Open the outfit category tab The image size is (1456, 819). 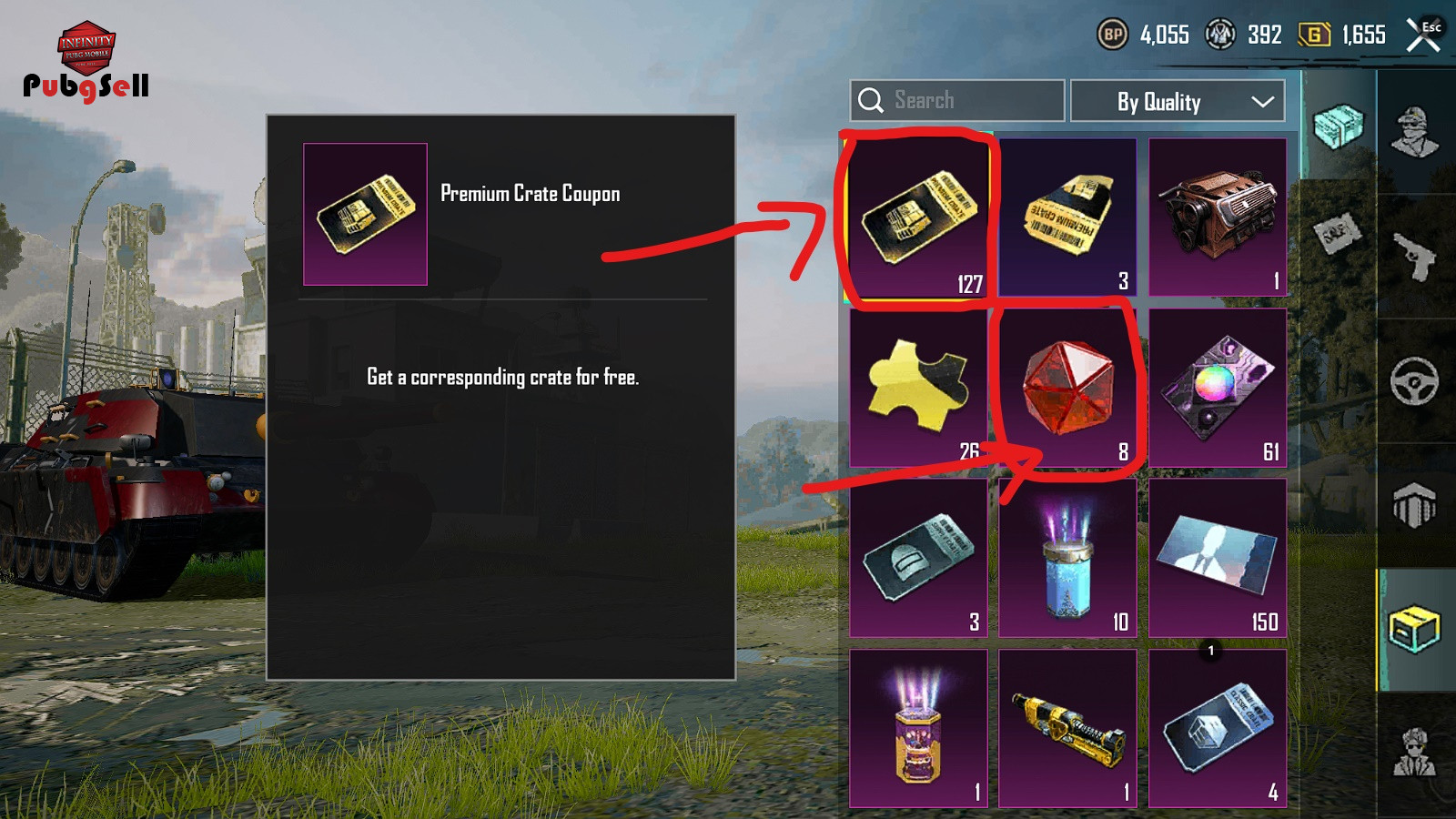pos(1416,133)
